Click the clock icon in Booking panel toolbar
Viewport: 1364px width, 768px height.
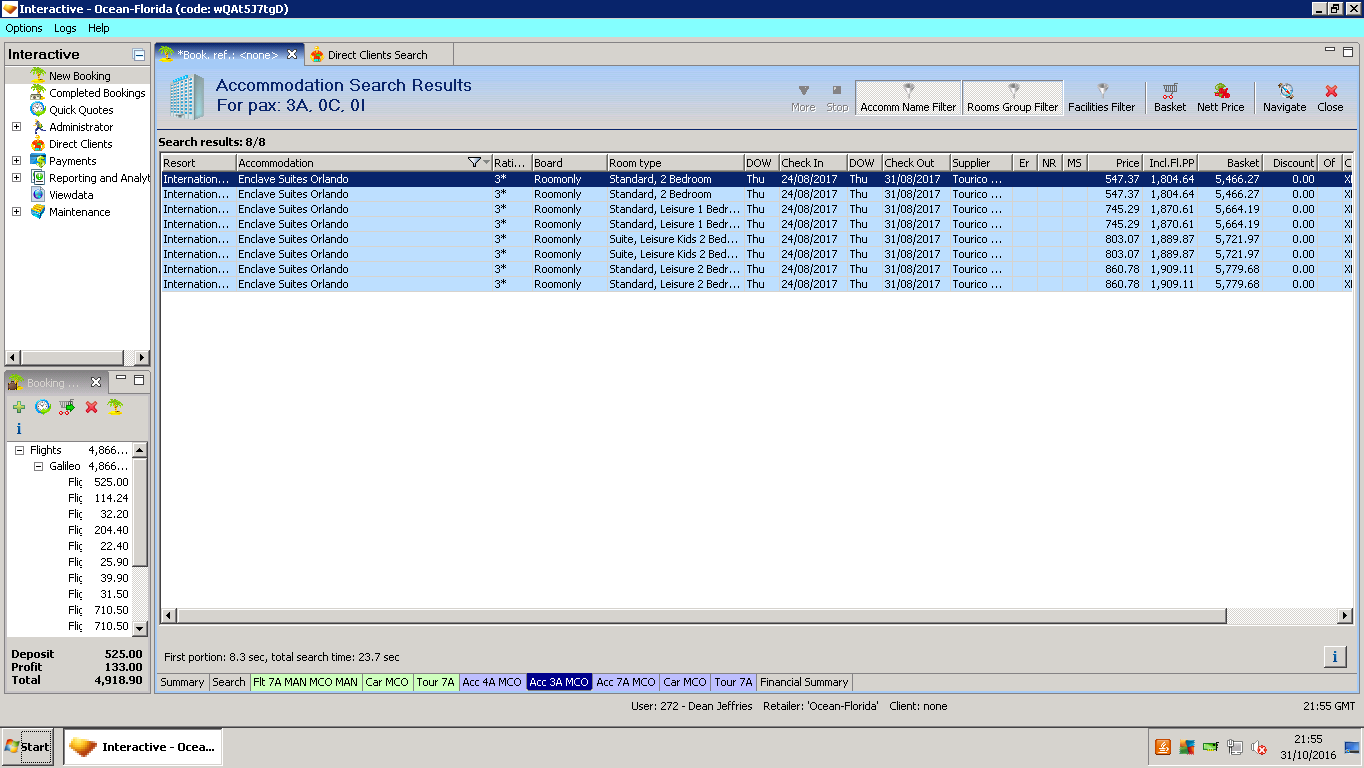[x=43, y=407]
